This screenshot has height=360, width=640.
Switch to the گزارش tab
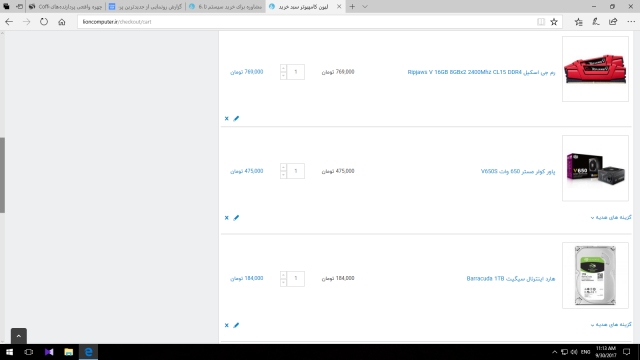[145, 7]
